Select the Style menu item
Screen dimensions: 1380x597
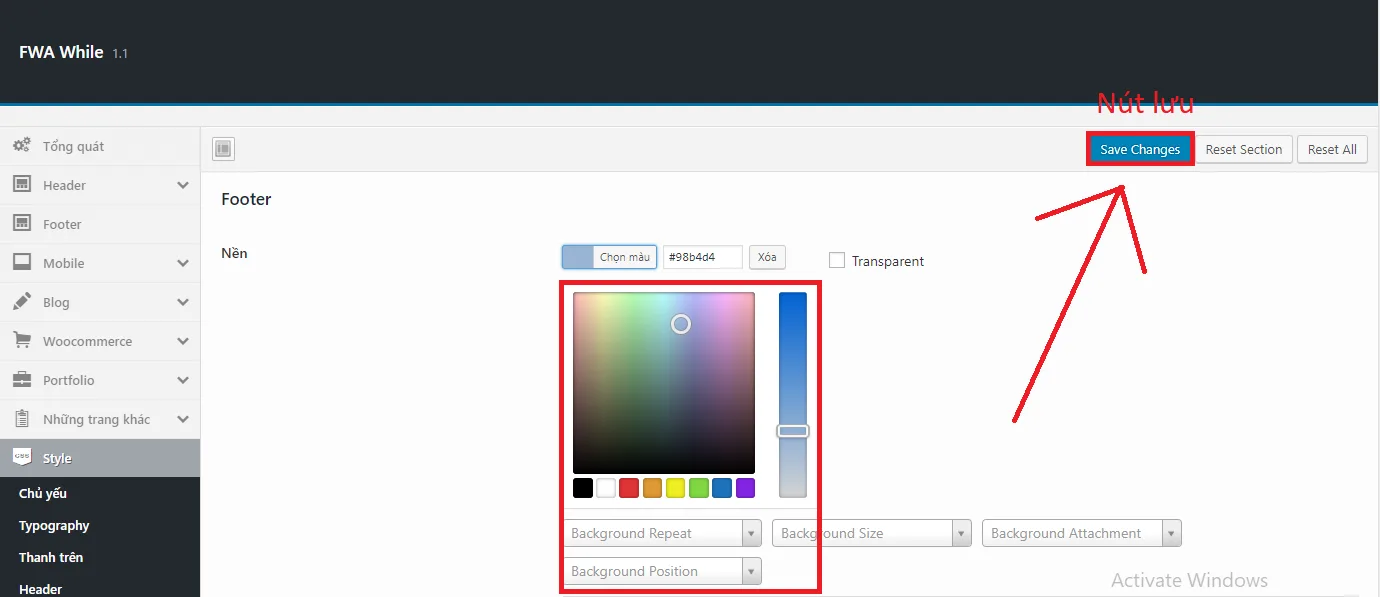pos(100,458)
